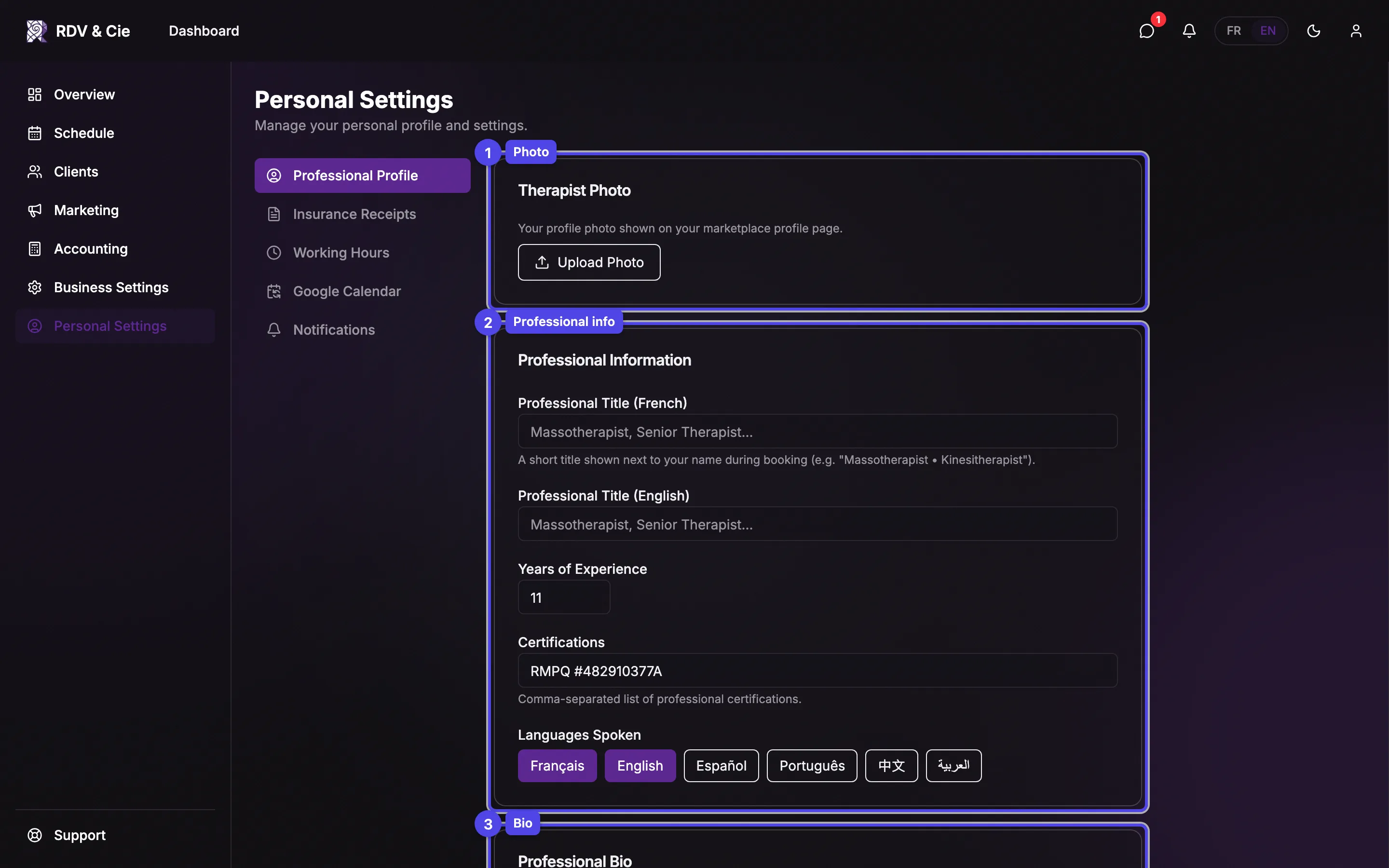Click "Comma-separated list of professional certifications." hint
Screen dimensions: 1389x868
click(x=659, y=699)
